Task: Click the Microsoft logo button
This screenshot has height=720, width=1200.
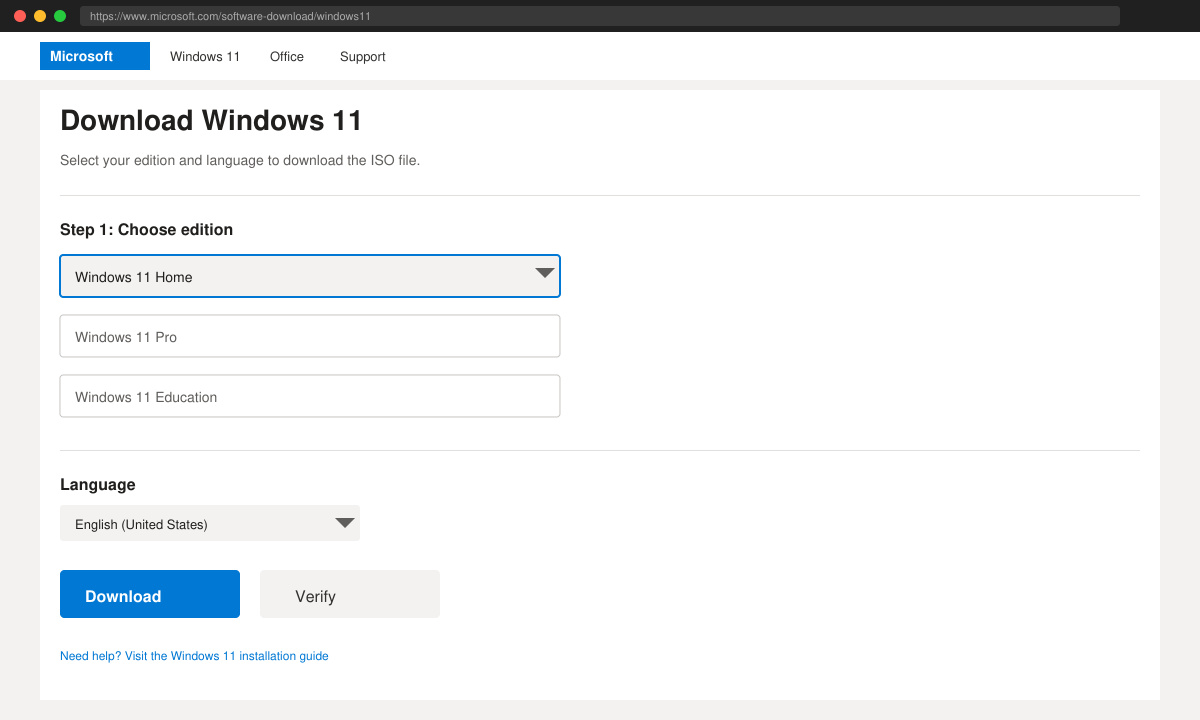Action: [x=95, y=56]
